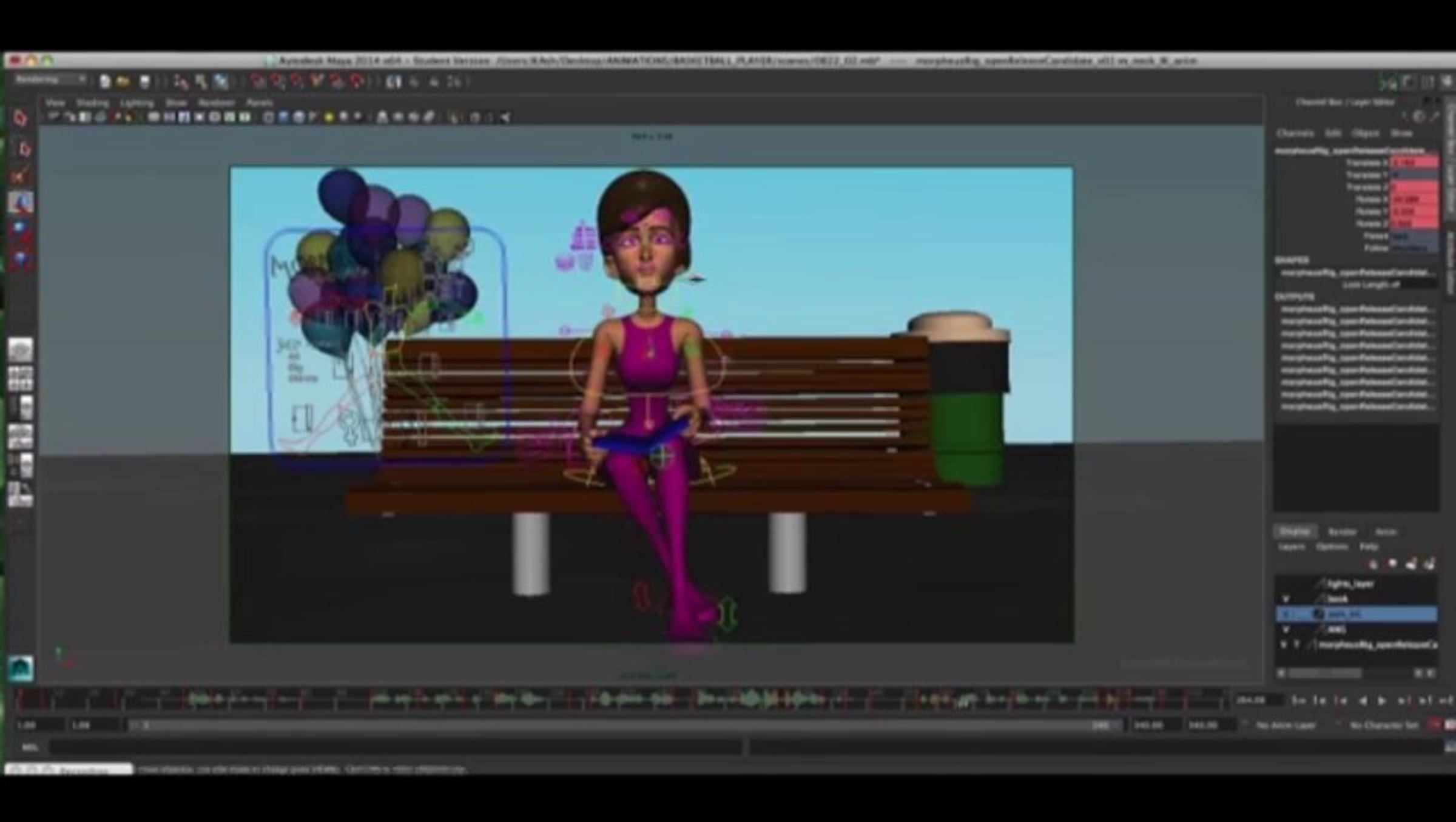This screenshot has width=1456, height=822.
Task: Click the Save Scene icon
Action: point(144,81)
